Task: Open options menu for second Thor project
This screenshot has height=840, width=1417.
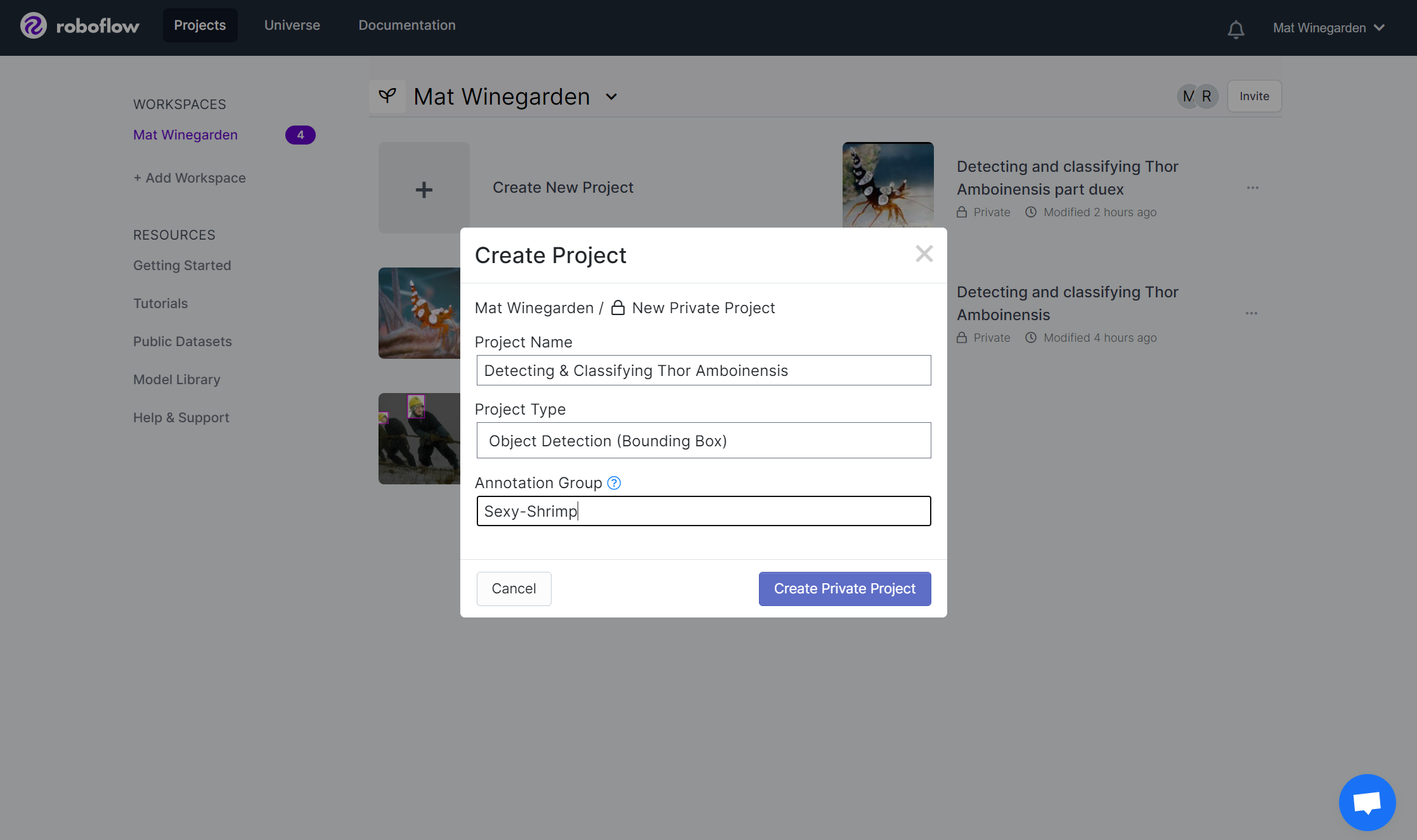Action: click(x=1251, y=314)
